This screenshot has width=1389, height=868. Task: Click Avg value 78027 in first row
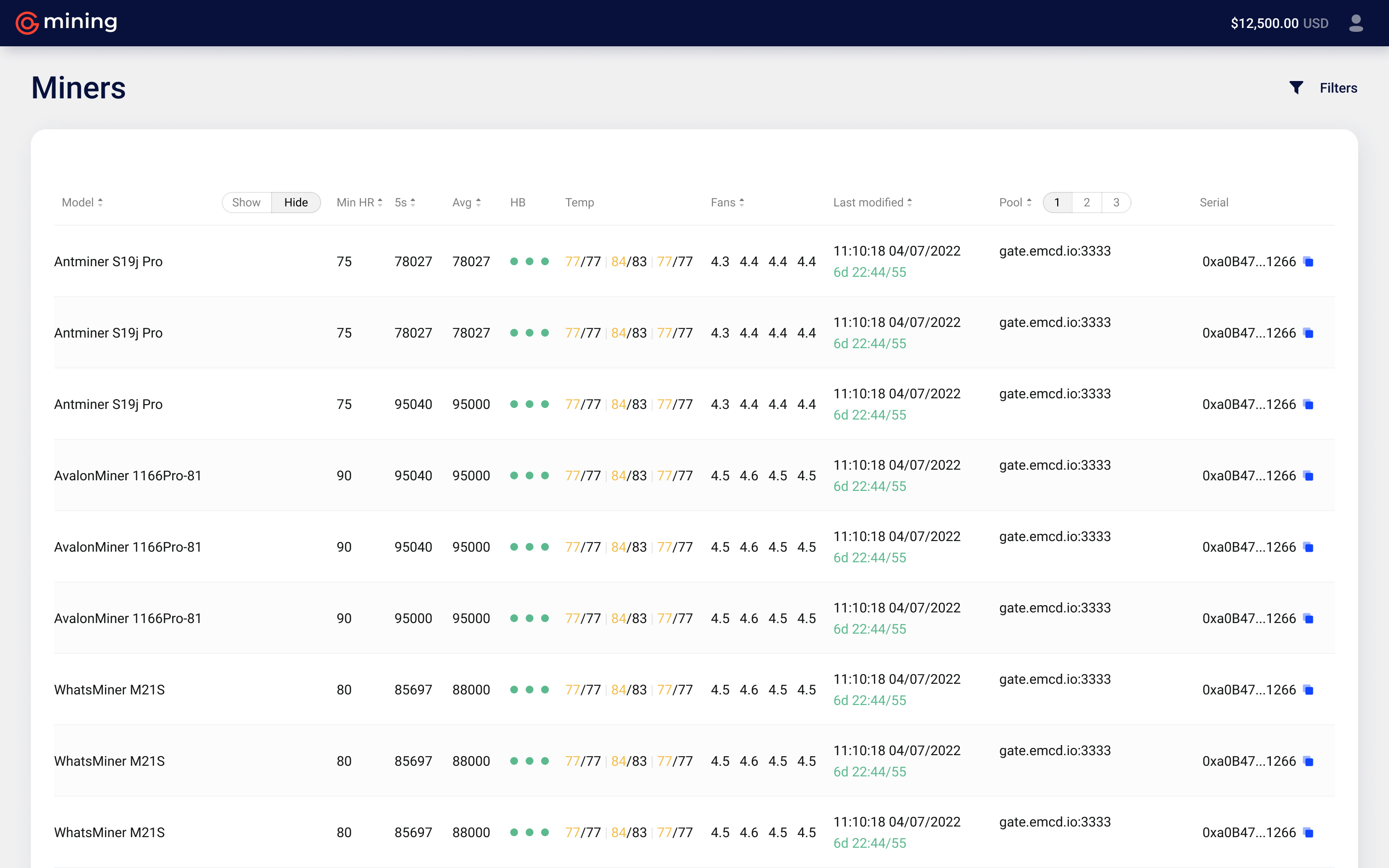click(471, 262)
